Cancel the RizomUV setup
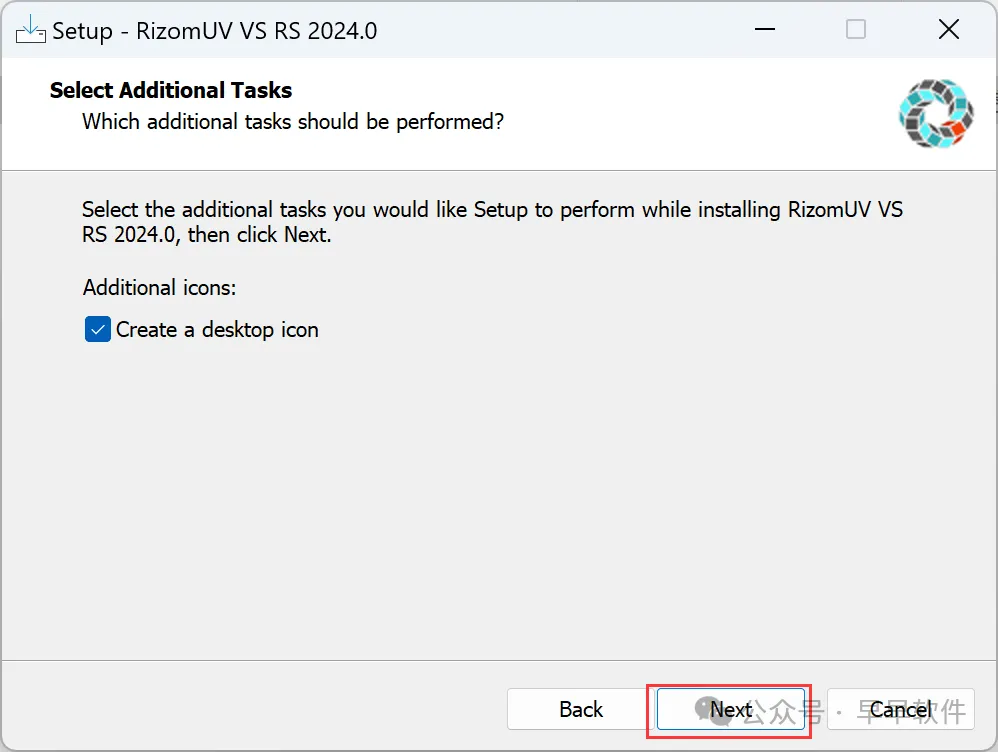The image size is (998, 752). pos(900,710)
